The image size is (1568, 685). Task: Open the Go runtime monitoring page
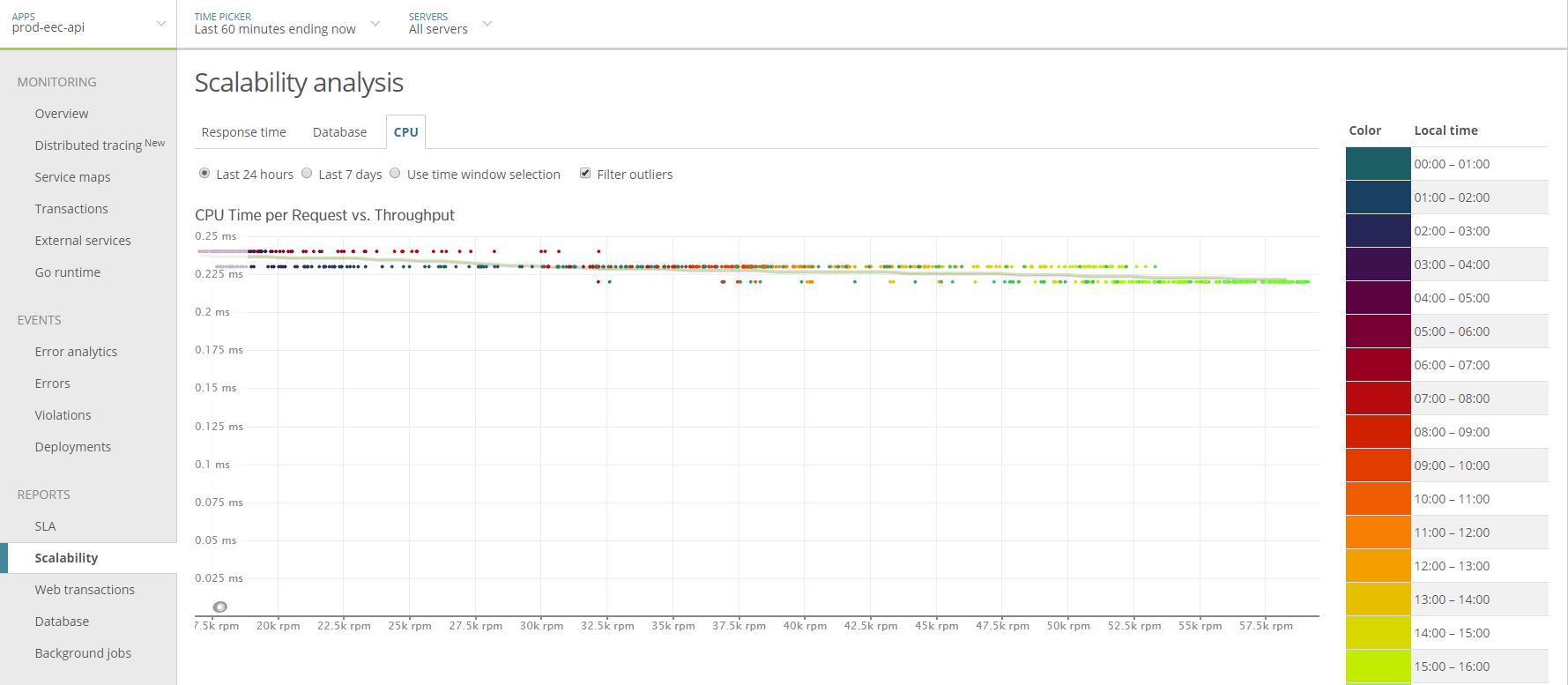[68, 272]
